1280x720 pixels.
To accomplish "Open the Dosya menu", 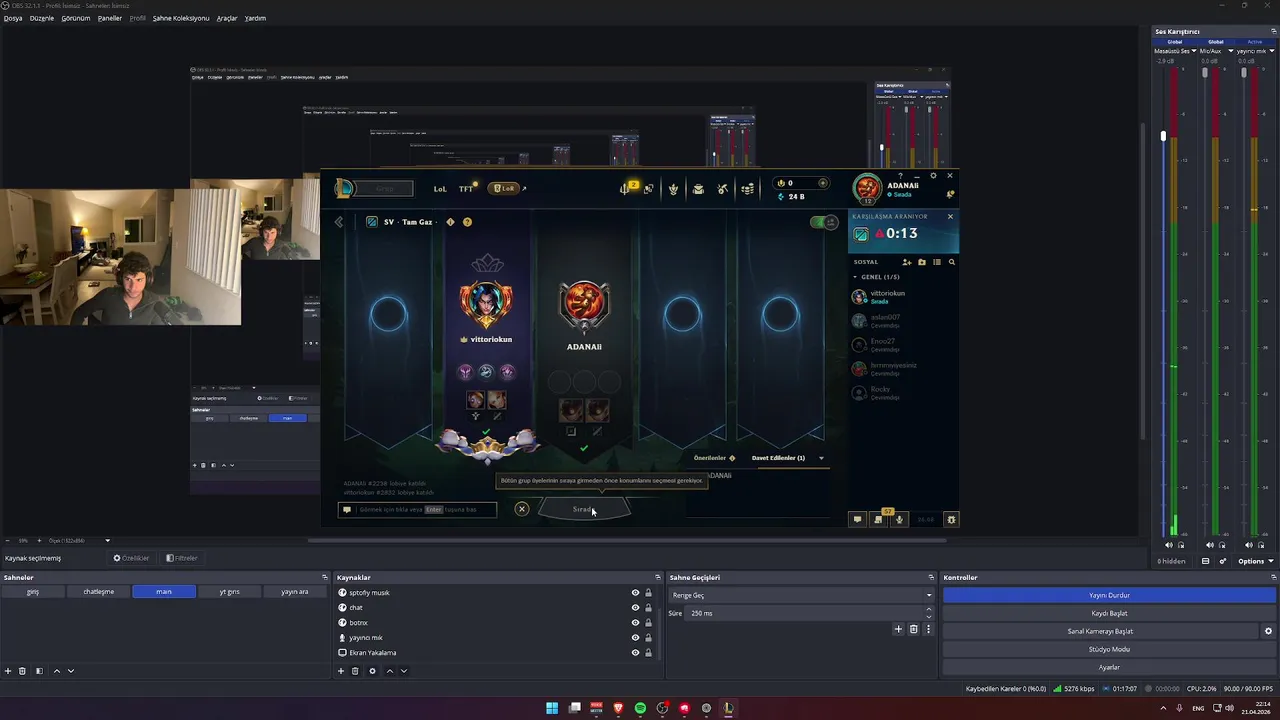I will pos(13,18).
